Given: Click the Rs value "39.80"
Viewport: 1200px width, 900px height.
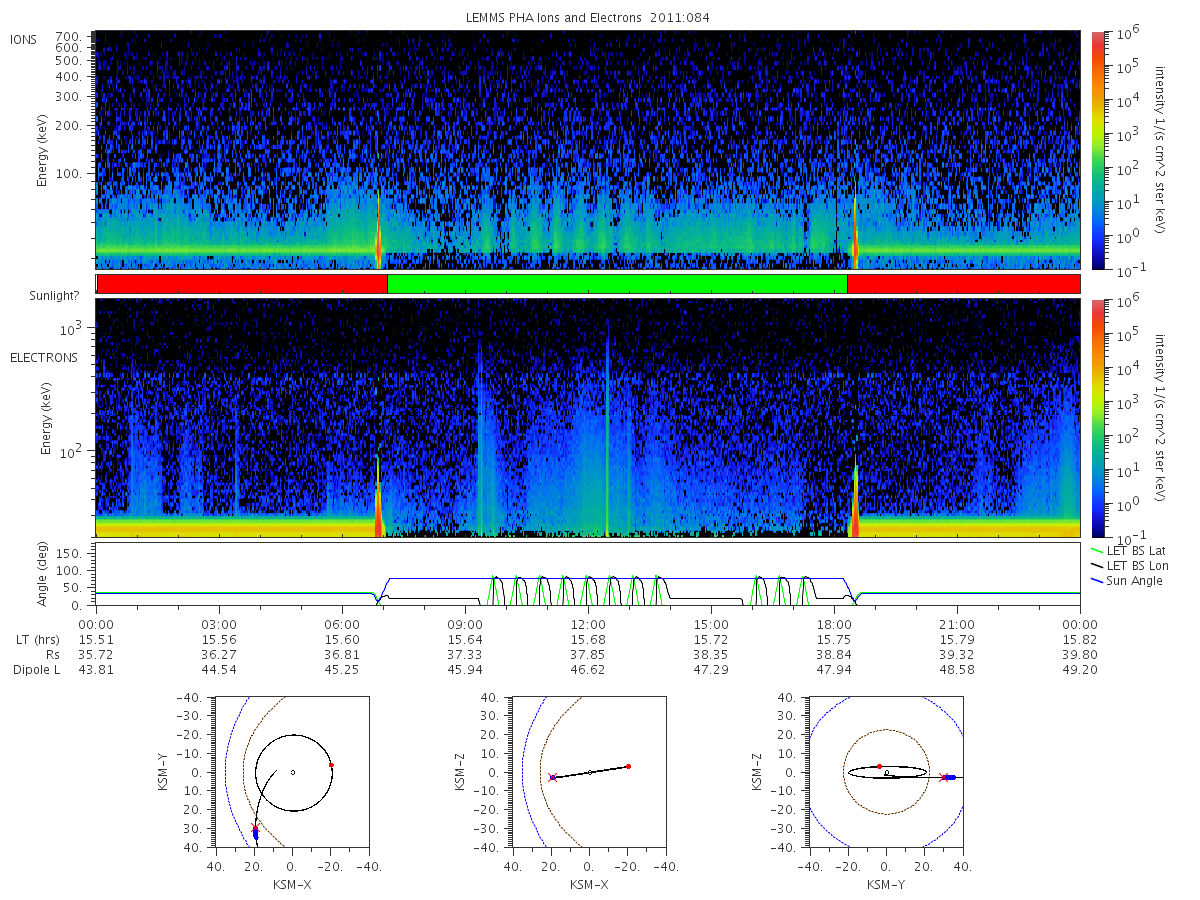Looking at the screenshot, I should point(1080,655).
